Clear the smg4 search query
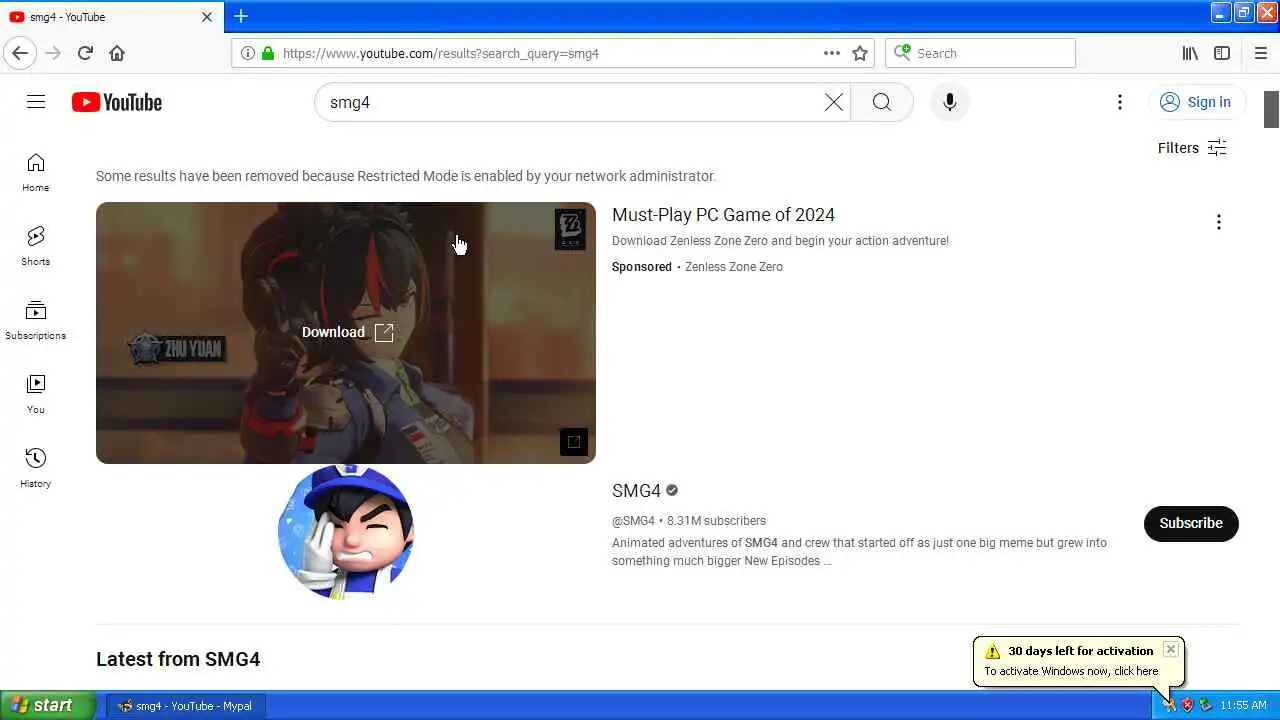 click(x=833, y=102)
